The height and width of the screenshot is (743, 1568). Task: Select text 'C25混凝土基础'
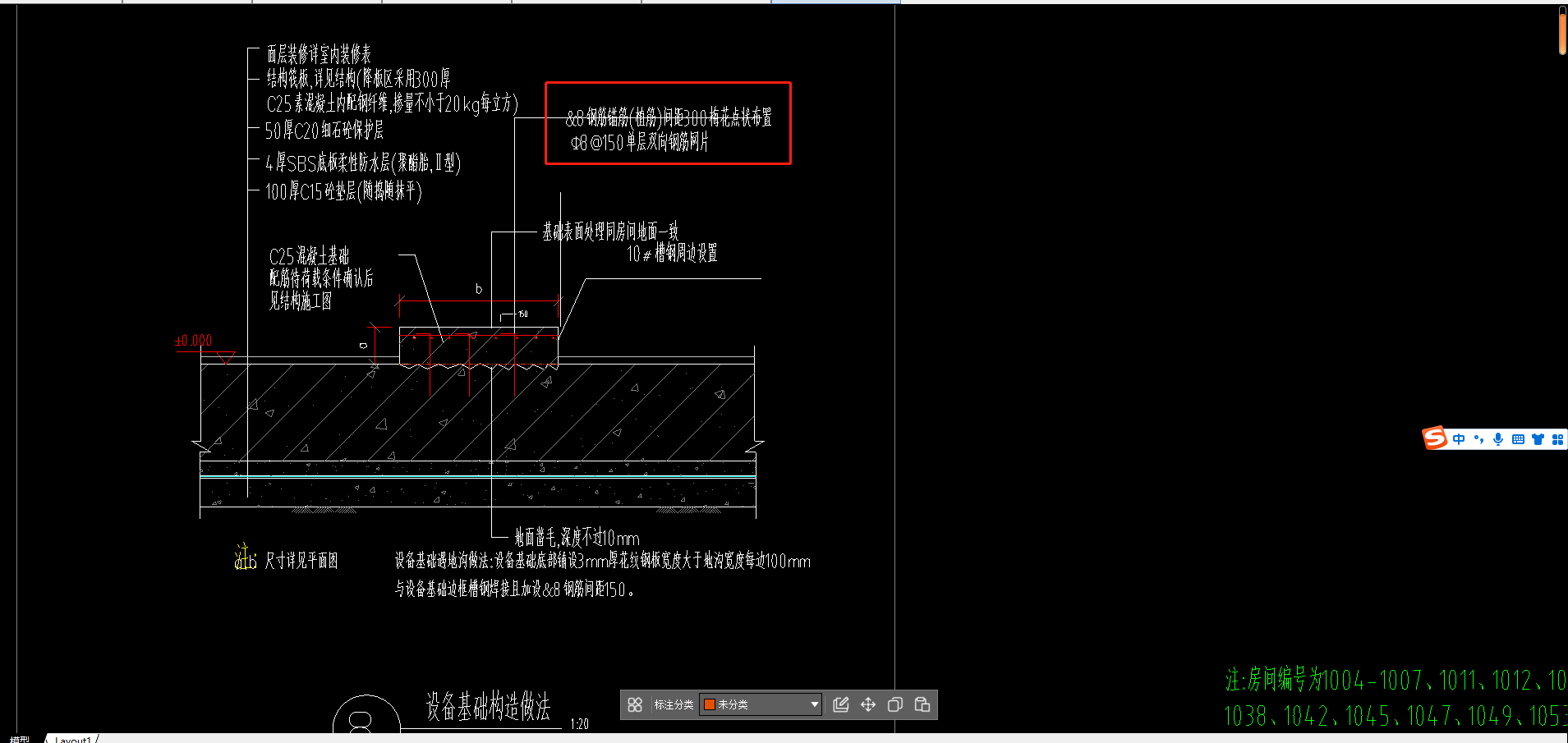coord(309,256)
